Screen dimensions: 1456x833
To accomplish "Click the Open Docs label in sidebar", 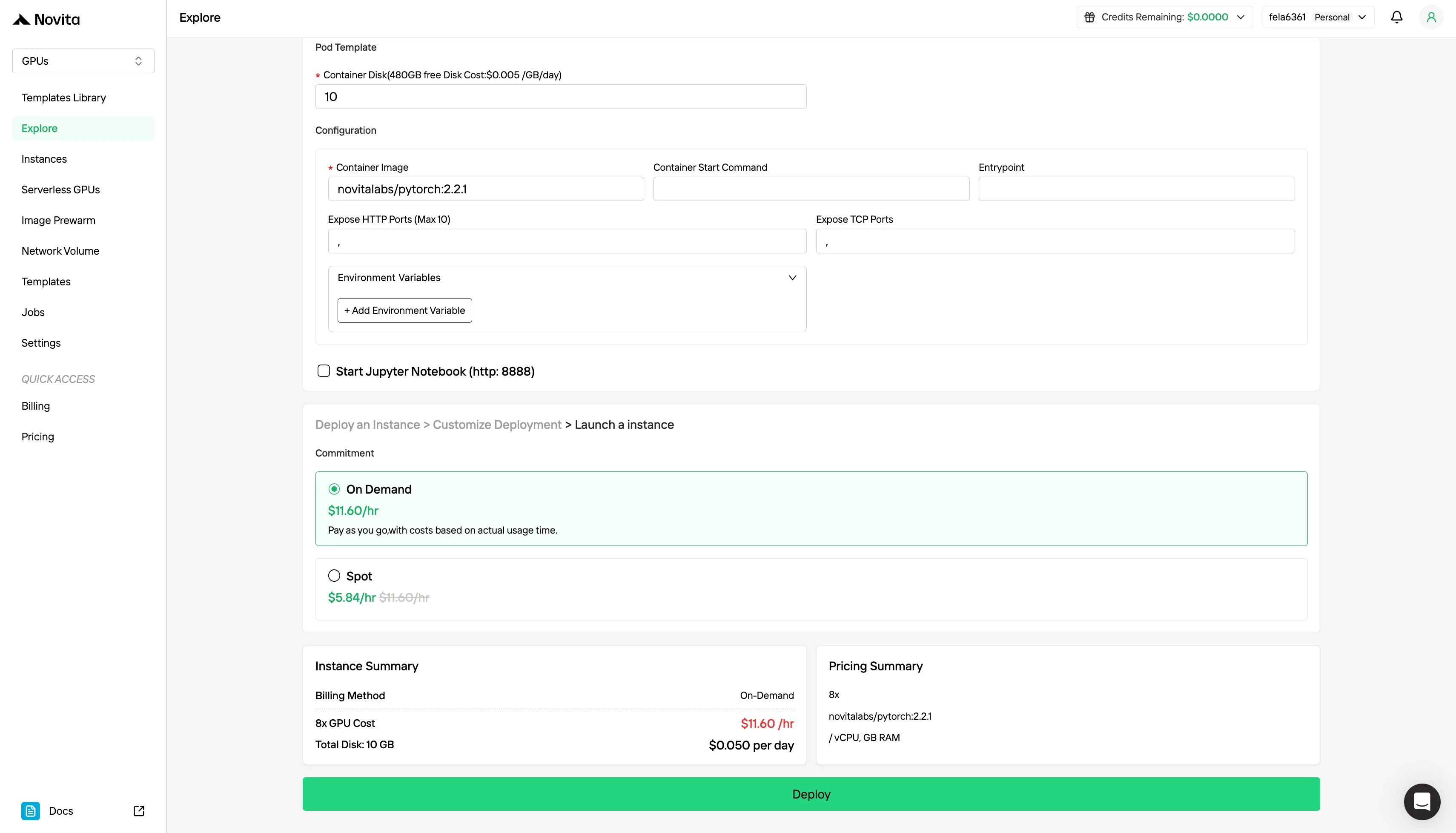I will click(x=61, y=811).
